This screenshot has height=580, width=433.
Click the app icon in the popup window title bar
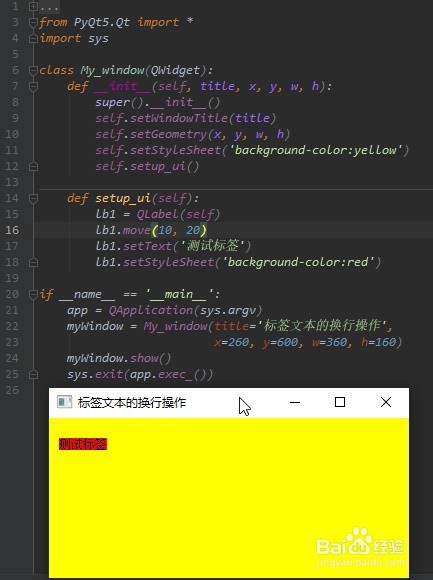(x=64, y=402)
